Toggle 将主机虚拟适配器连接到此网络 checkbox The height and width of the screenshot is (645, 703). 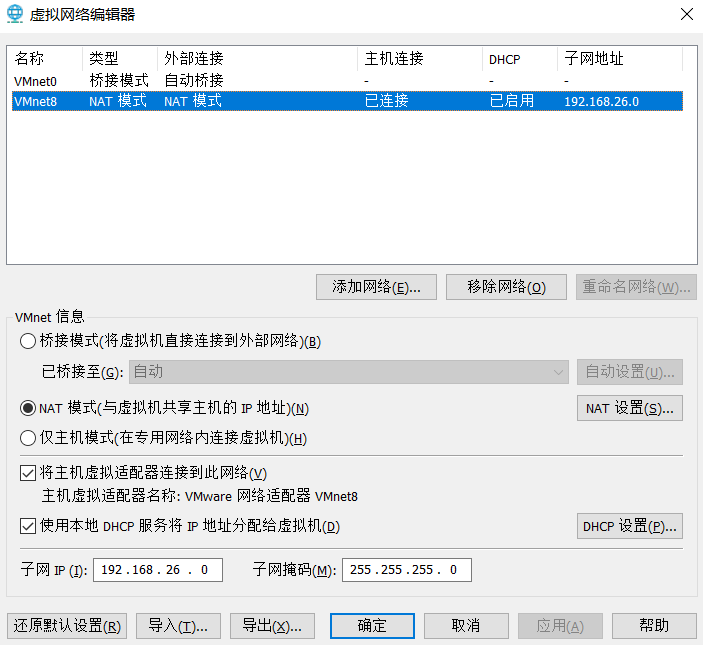click(28, 473)
